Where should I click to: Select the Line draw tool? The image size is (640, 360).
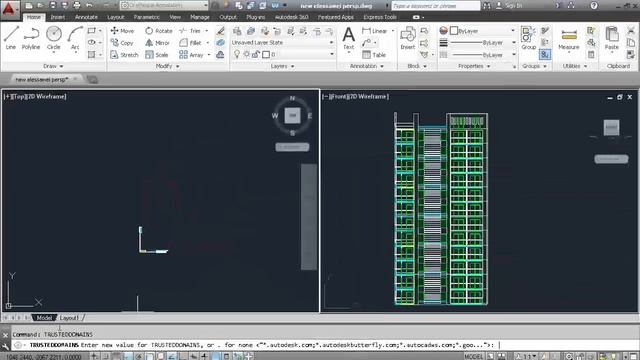point(11,38)
